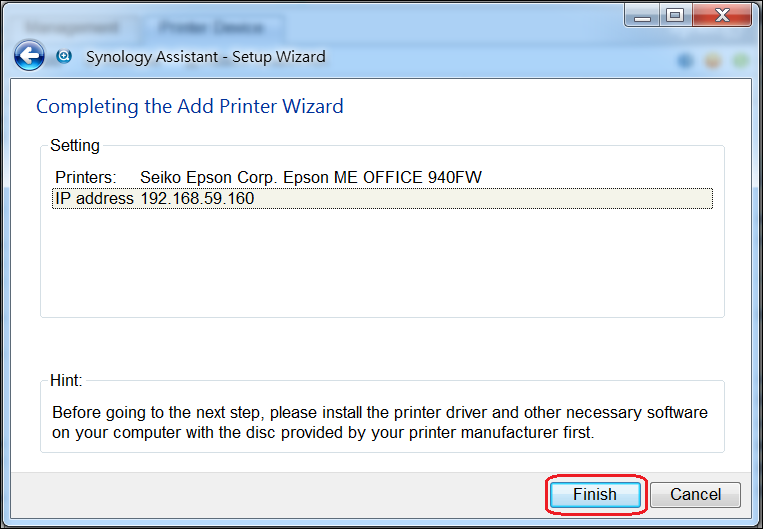The height and width of the screenshot is (529, 763).
Task: Click the 'Synology Assistant - Setup Wizard' title
Action: click(x=206, y=57)
